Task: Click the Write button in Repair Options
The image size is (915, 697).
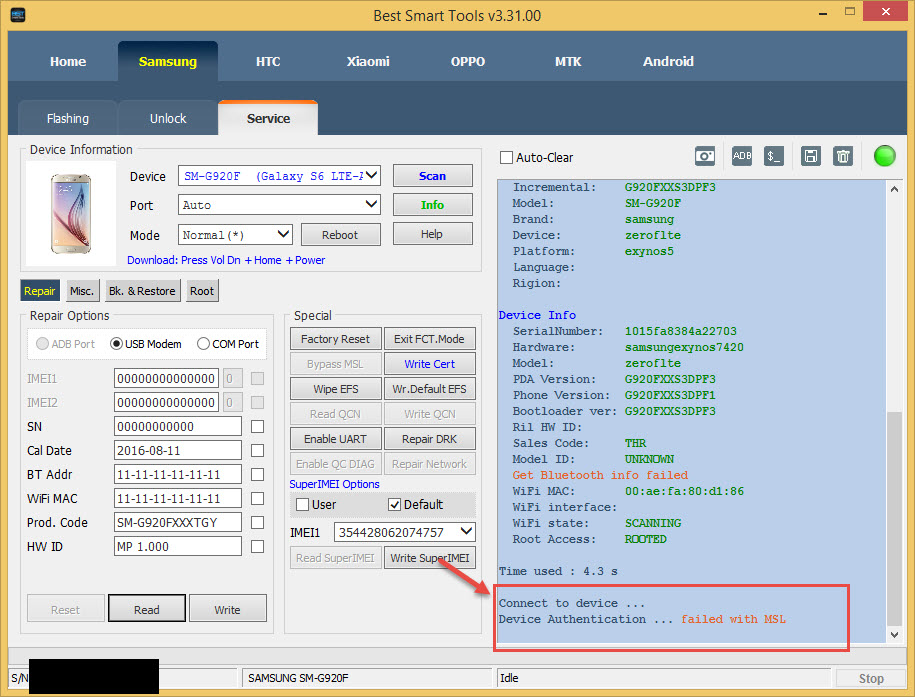Action: 228,609
